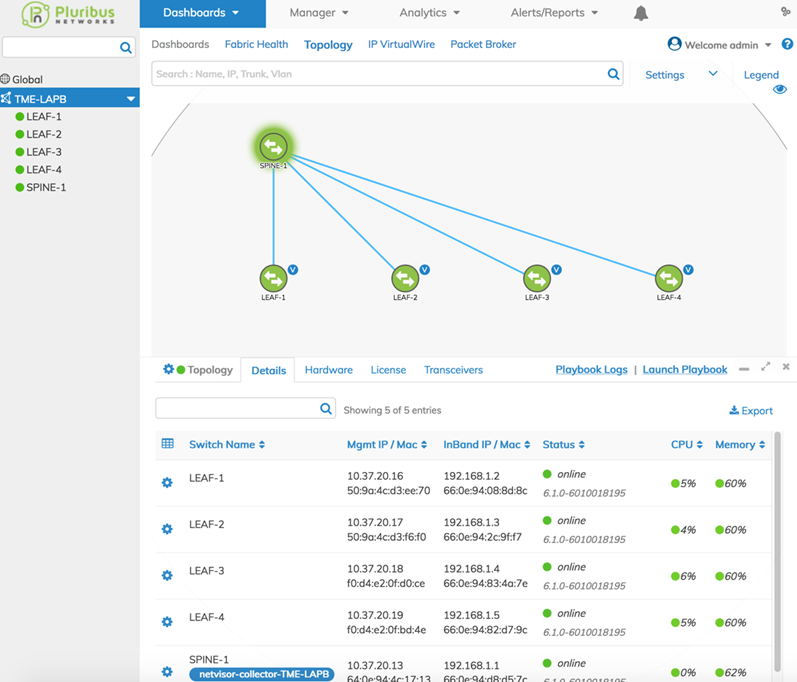Open the Dashboards dropdown menu
Image resolution: width=797 pixels, height=682 pixels.
(202, 14)
